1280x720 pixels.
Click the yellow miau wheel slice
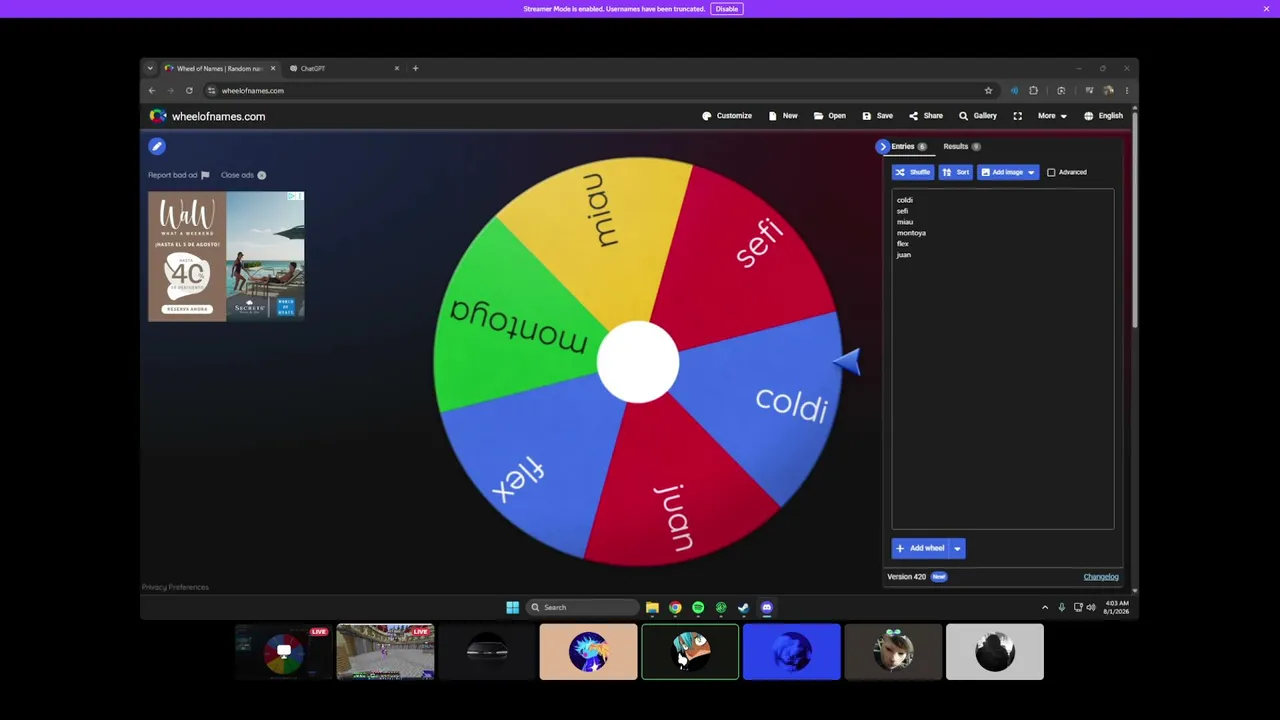pos(600,225)
